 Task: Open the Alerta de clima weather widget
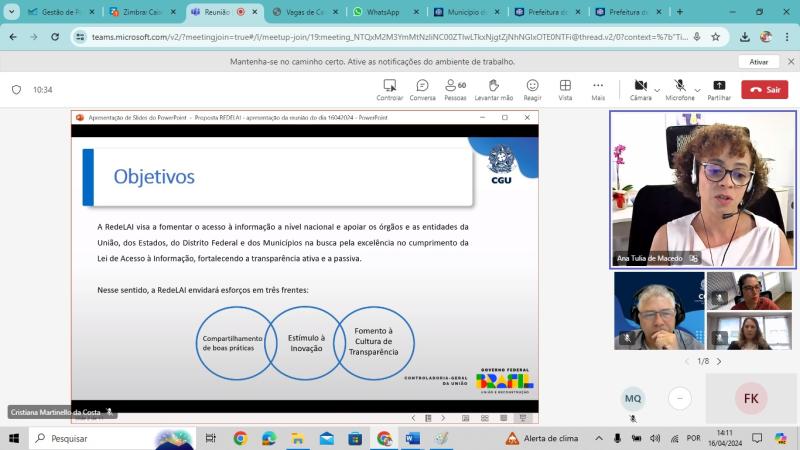coord(542,438)
